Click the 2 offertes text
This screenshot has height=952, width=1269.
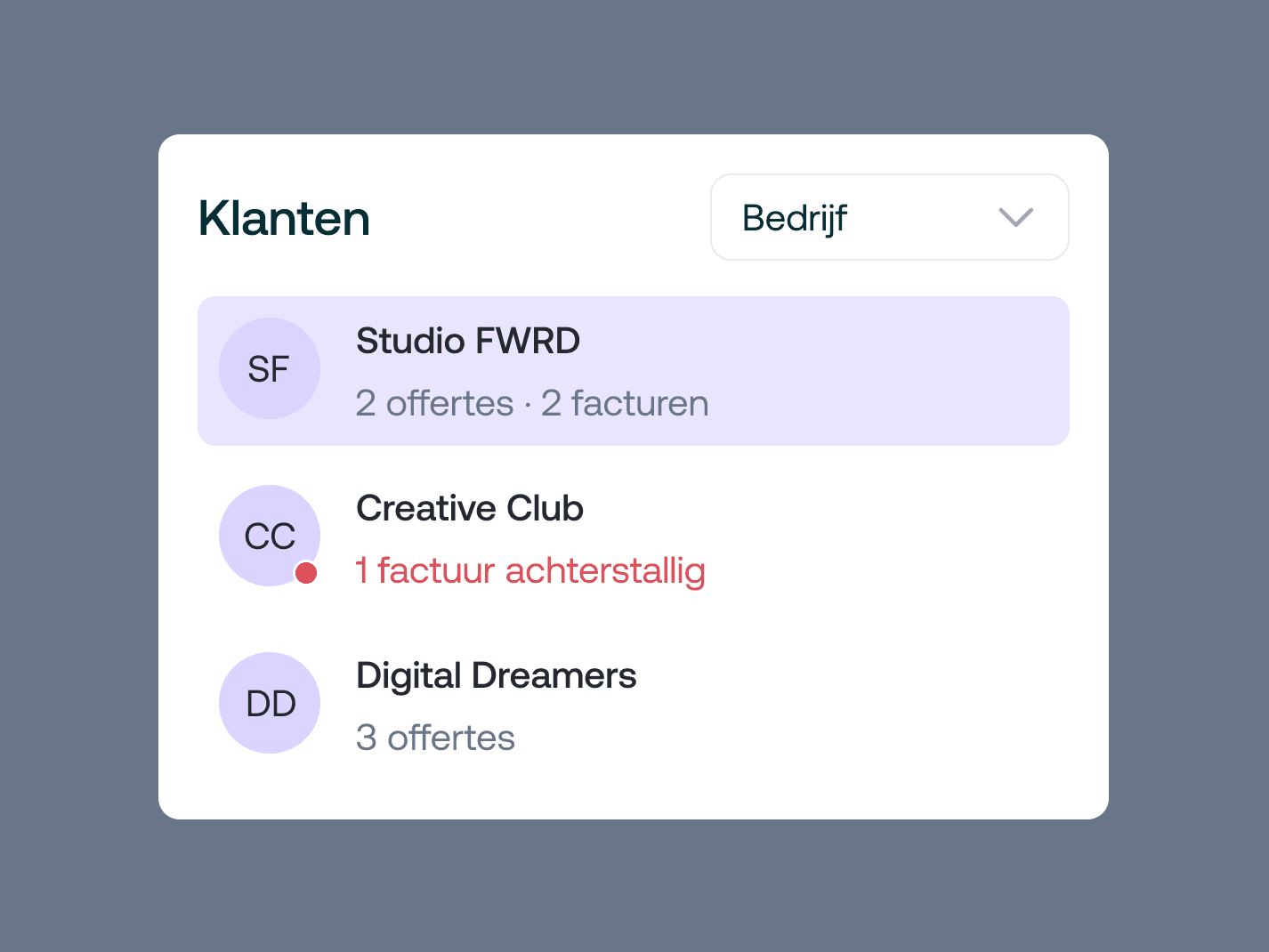435,403
